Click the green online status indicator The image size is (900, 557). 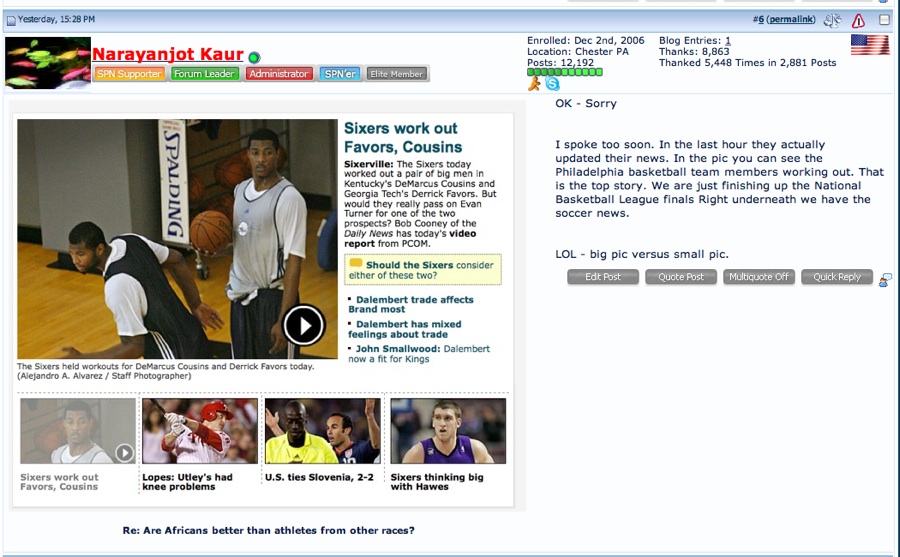pos(254,57)
